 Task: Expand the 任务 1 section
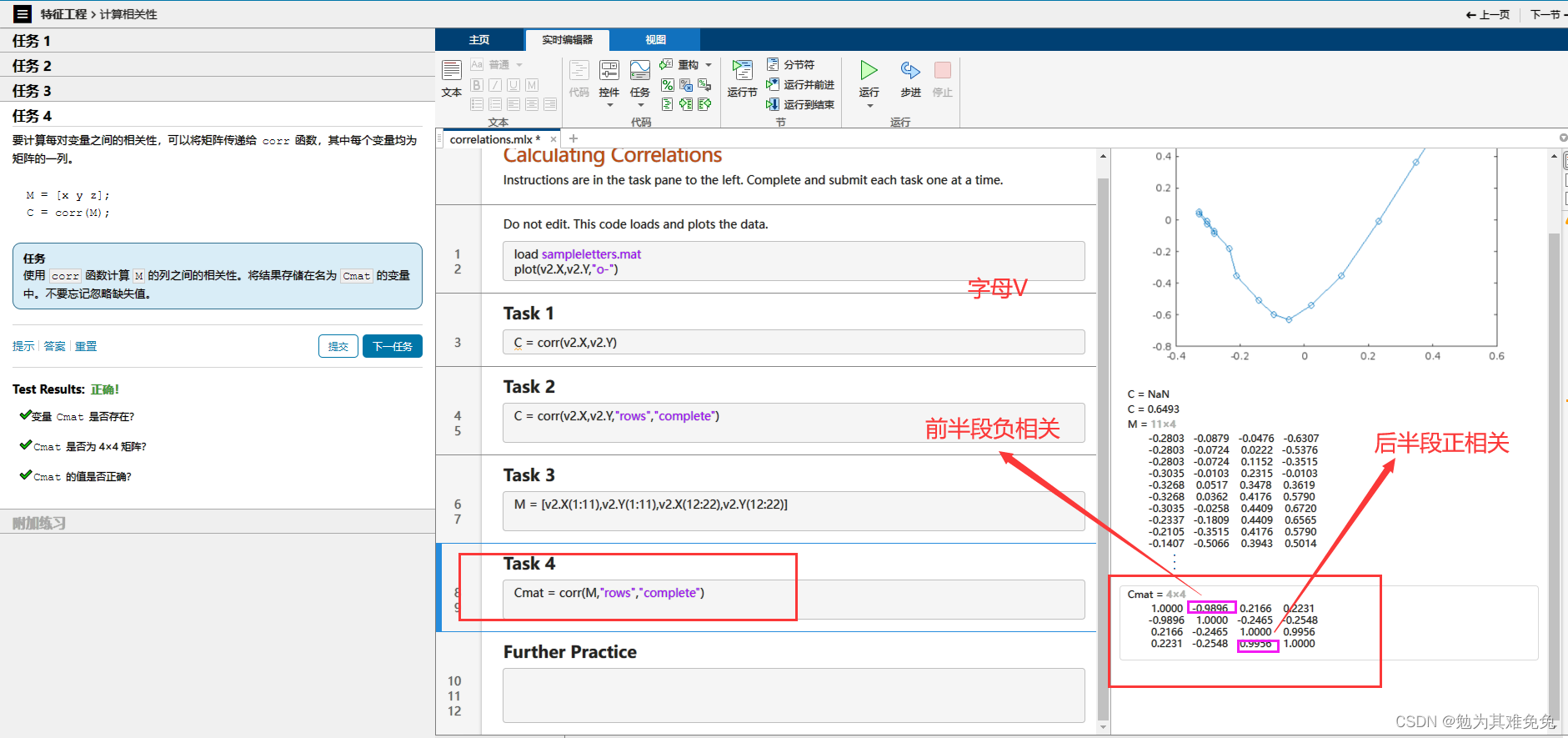click(x=217, y=41)
